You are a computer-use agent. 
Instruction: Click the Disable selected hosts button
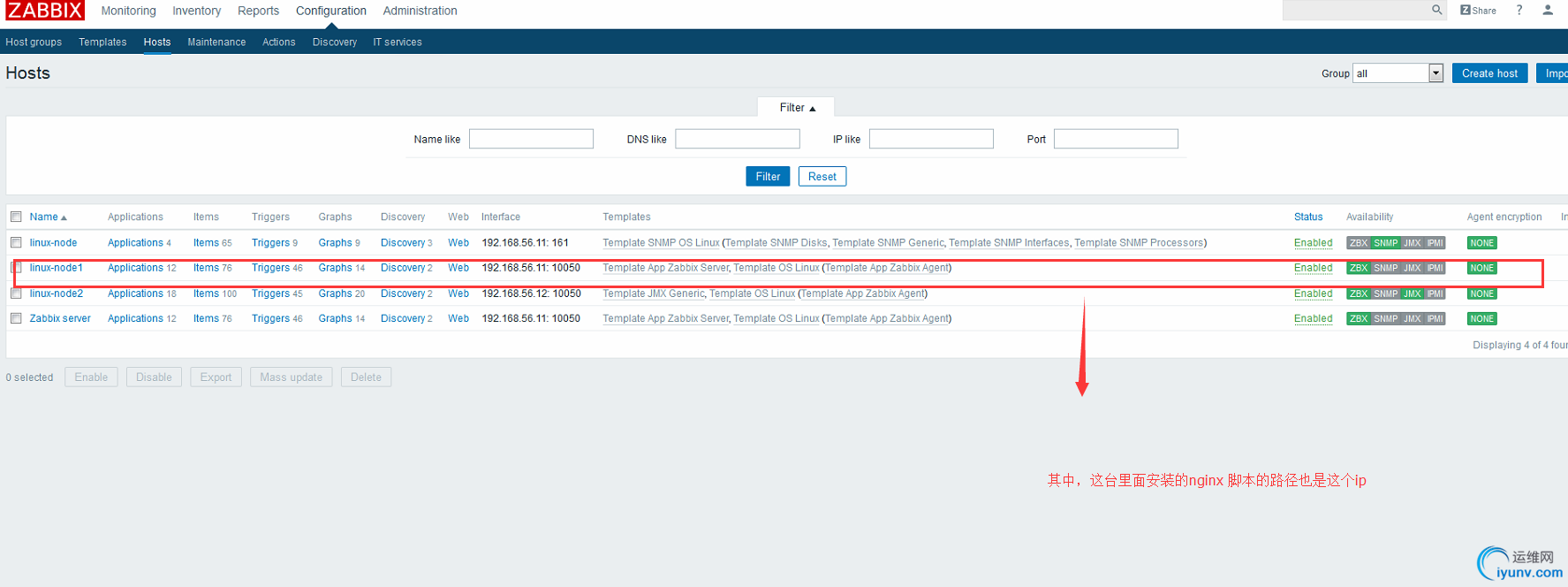point(154,377)
